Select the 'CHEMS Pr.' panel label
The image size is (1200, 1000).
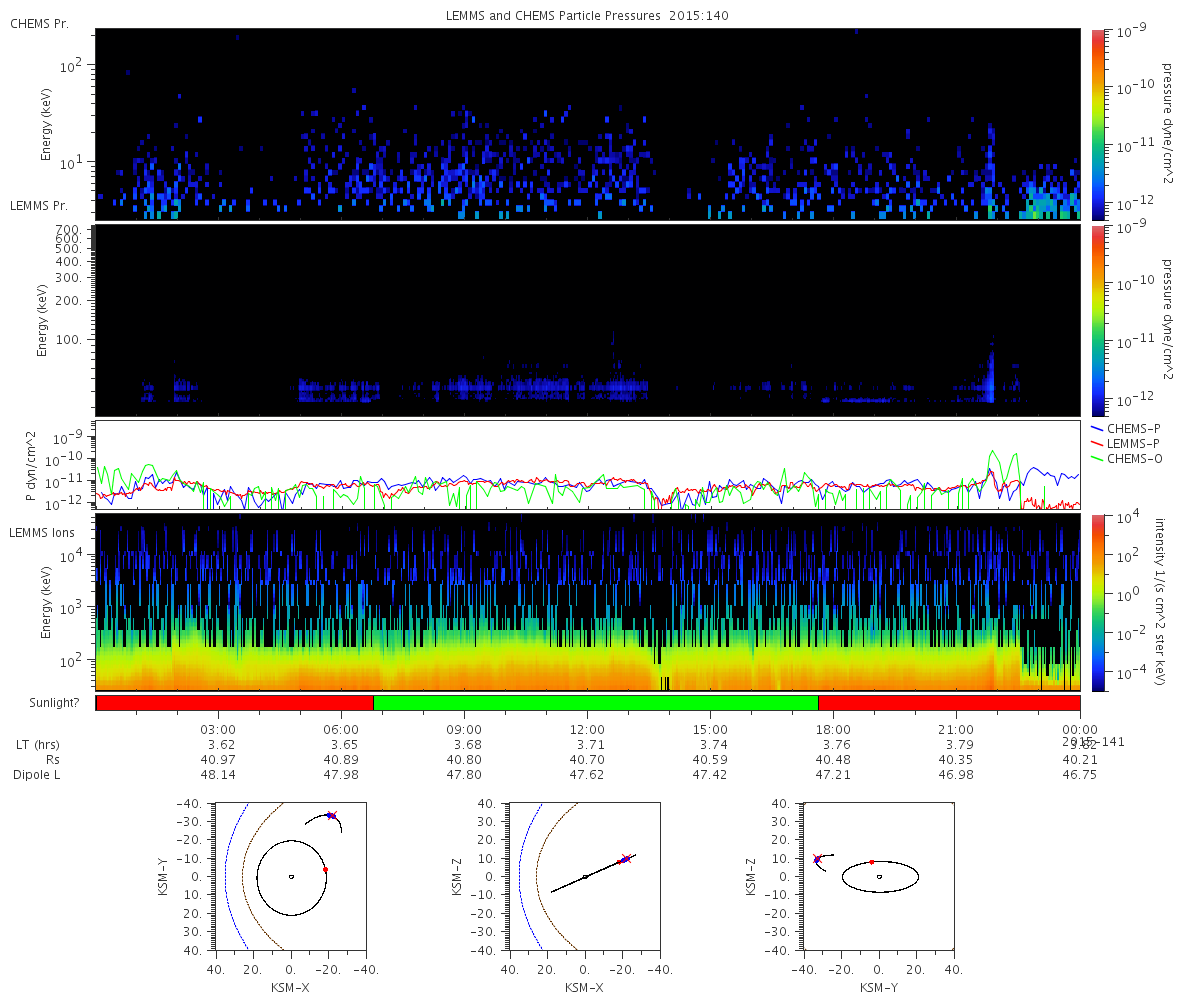(39, 23)
